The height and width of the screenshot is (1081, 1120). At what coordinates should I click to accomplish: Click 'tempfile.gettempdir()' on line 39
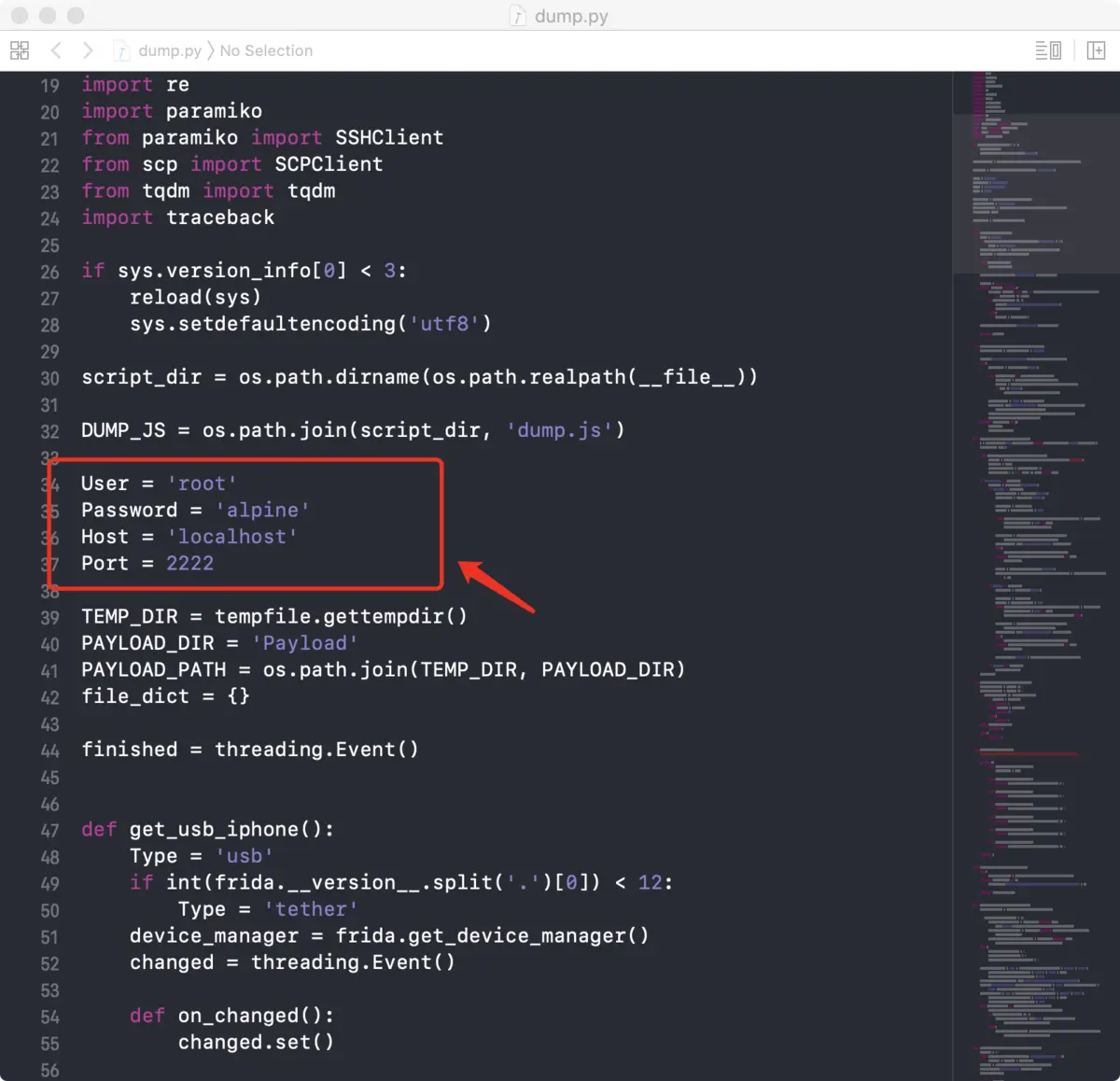tap(341, 617)
